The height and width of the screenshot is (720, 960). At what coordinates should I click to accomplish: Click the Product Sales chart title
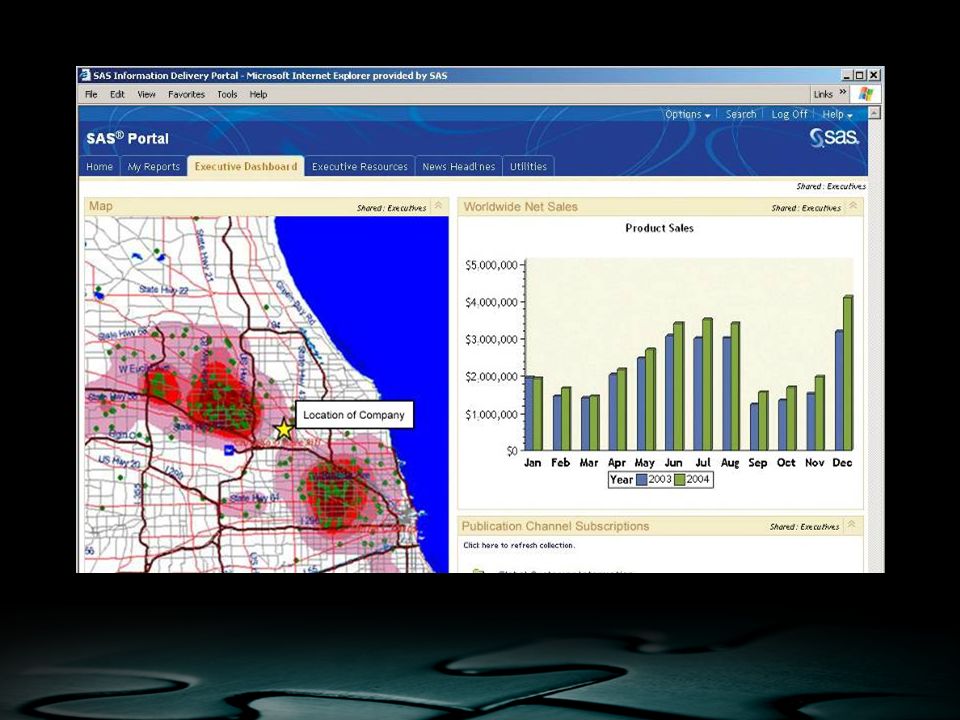click(659, 228)
